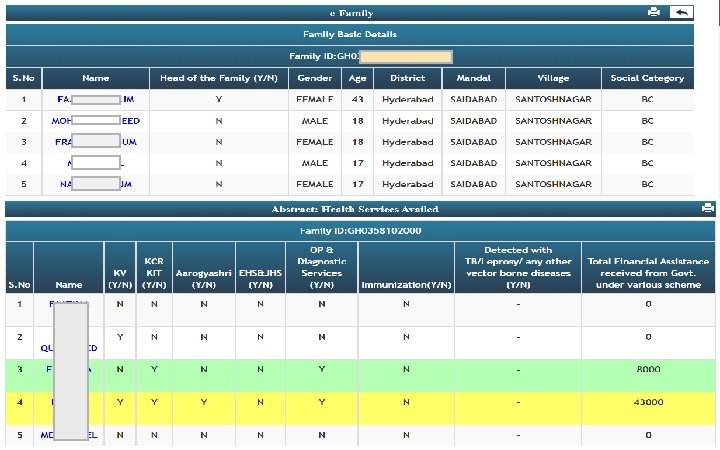Click the 43000 financial assistance value
The width and height of the screenshot is (720, 450).
coord(648,402)
